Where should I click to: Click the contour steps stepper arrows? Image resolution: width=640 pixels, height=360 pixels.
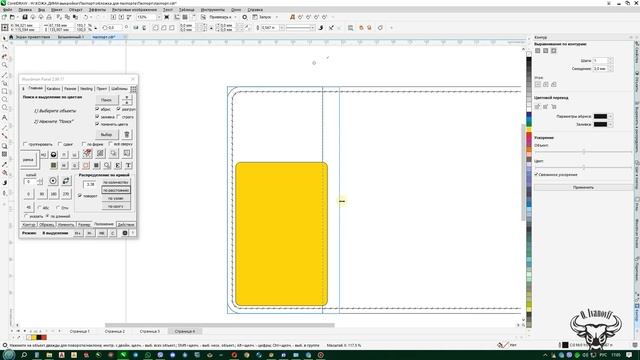point(610,60)
